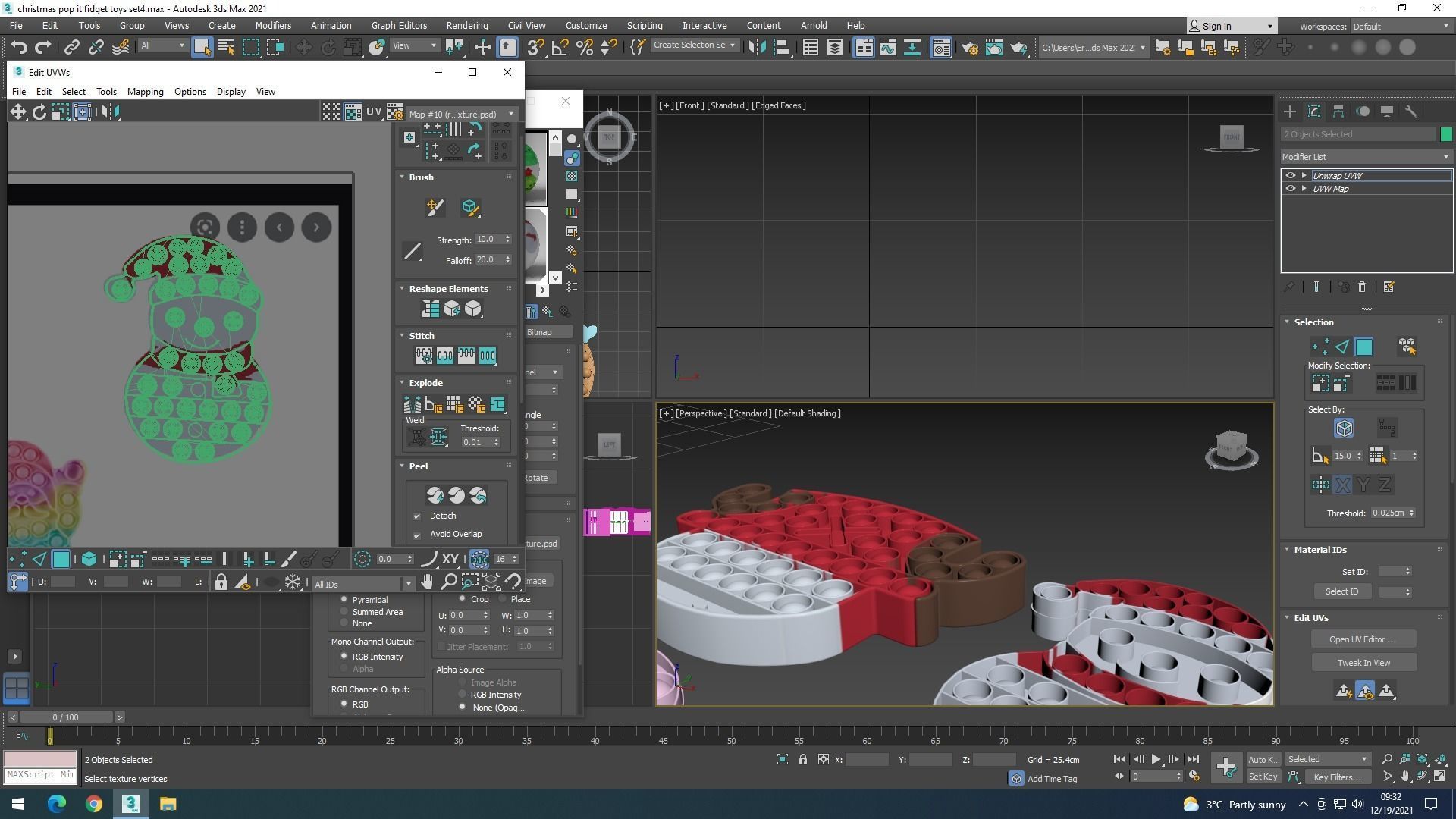The image size is (1456, 819).
Task: Select Polygon sub-object mode in Selection rollout
Action: (x=1363, y=347)
